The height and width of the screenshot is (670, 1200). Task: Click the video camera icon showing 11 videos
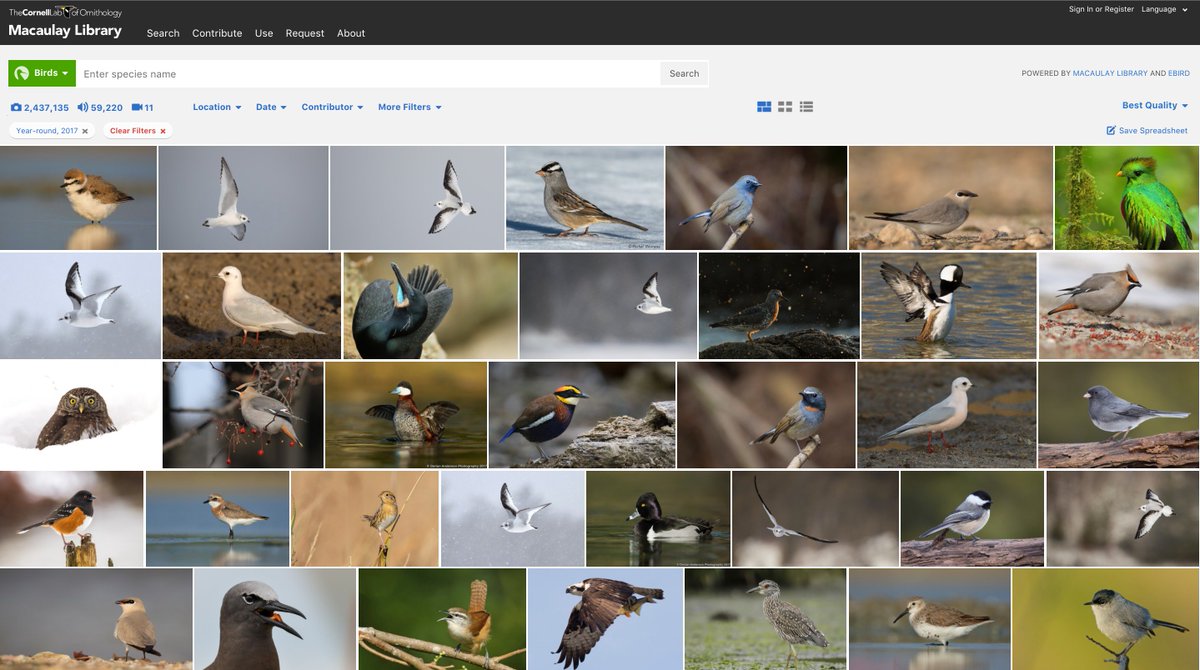coord(135,107)
